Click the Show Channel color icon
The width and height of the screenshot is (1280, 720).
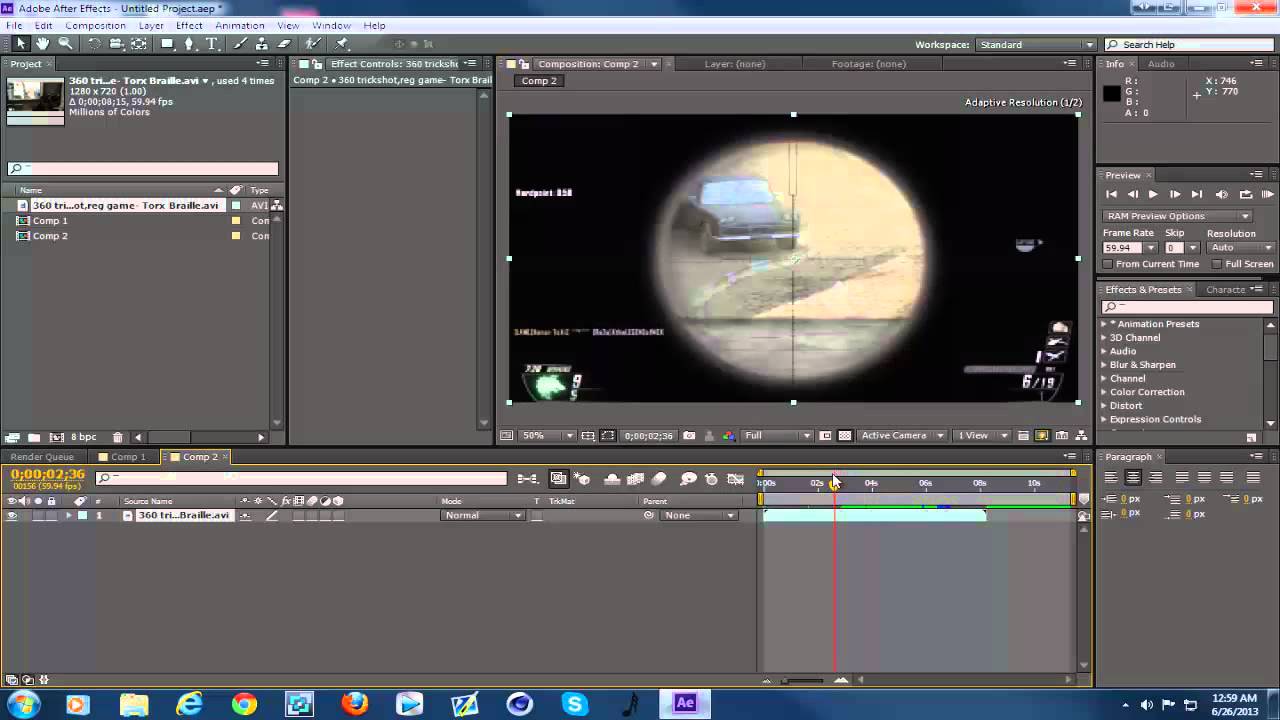(x=728, y=436)
